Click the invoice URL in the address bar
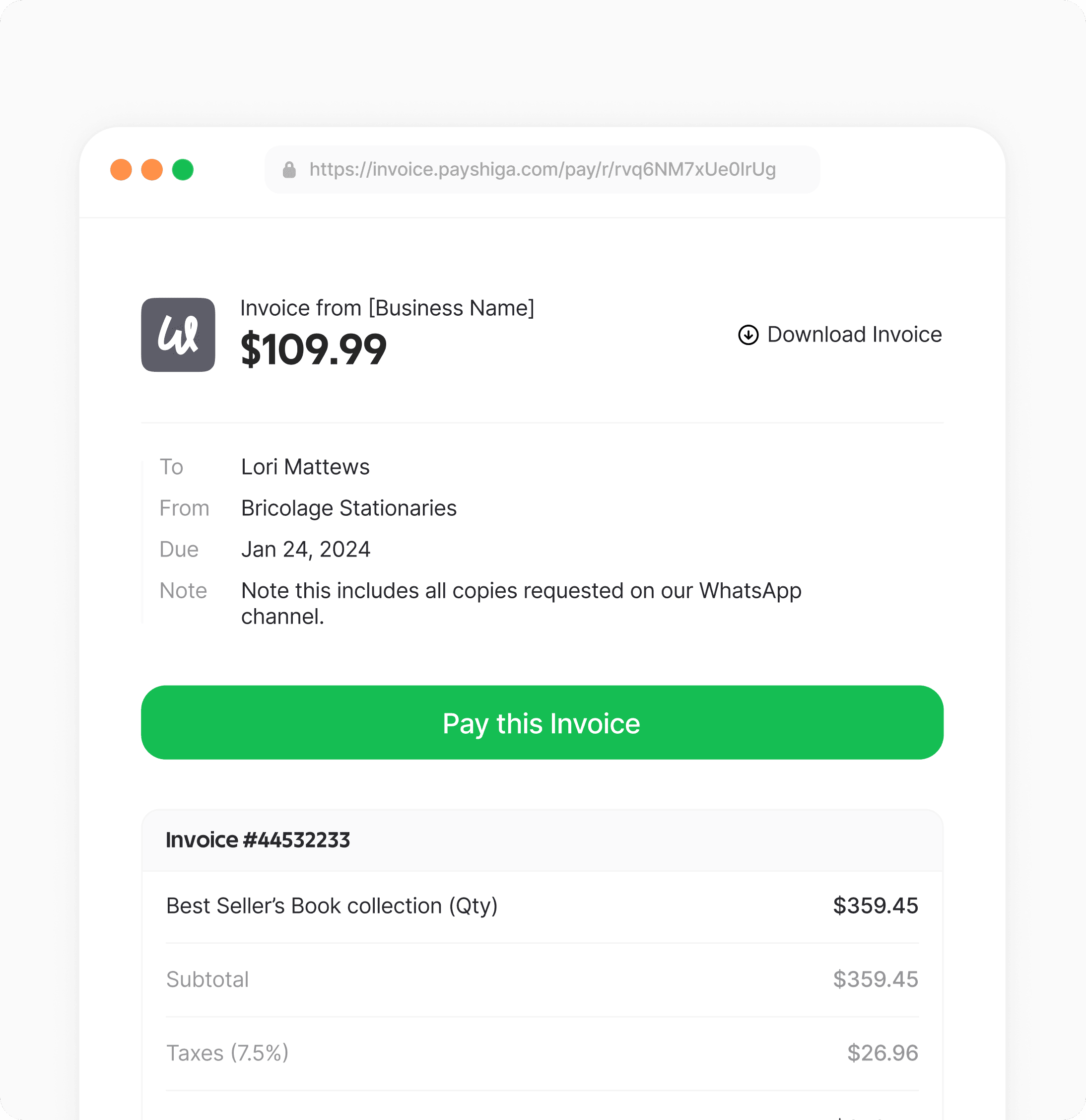Screen dimensions: 1086x1120 (x=542, y=169)
